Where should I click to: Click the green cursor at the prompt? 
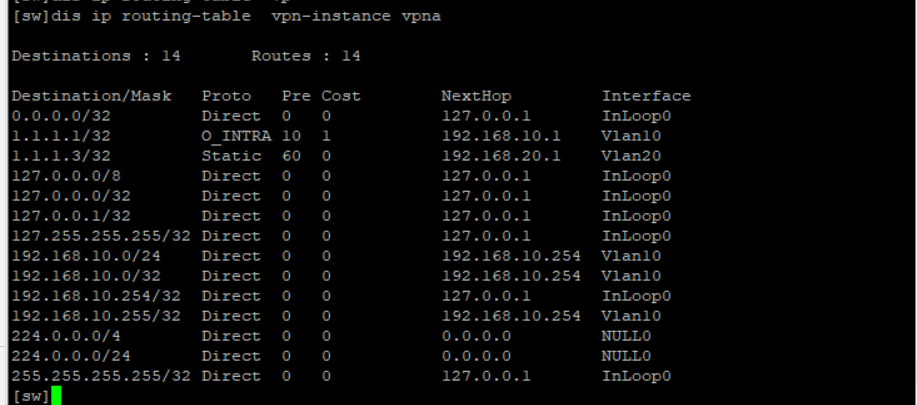[x=56, y=396]
